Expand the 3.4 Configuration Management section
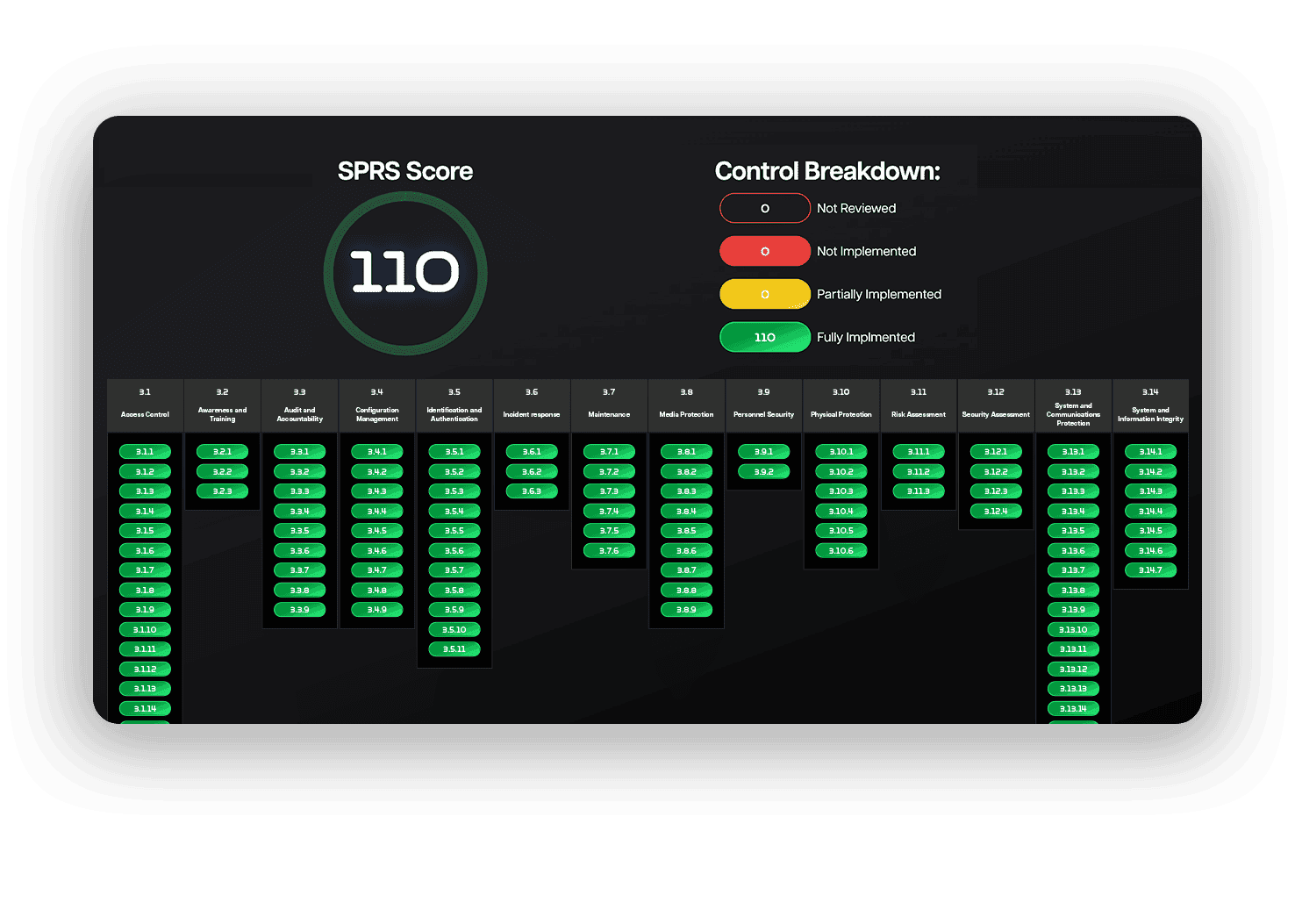 [376, 405]
